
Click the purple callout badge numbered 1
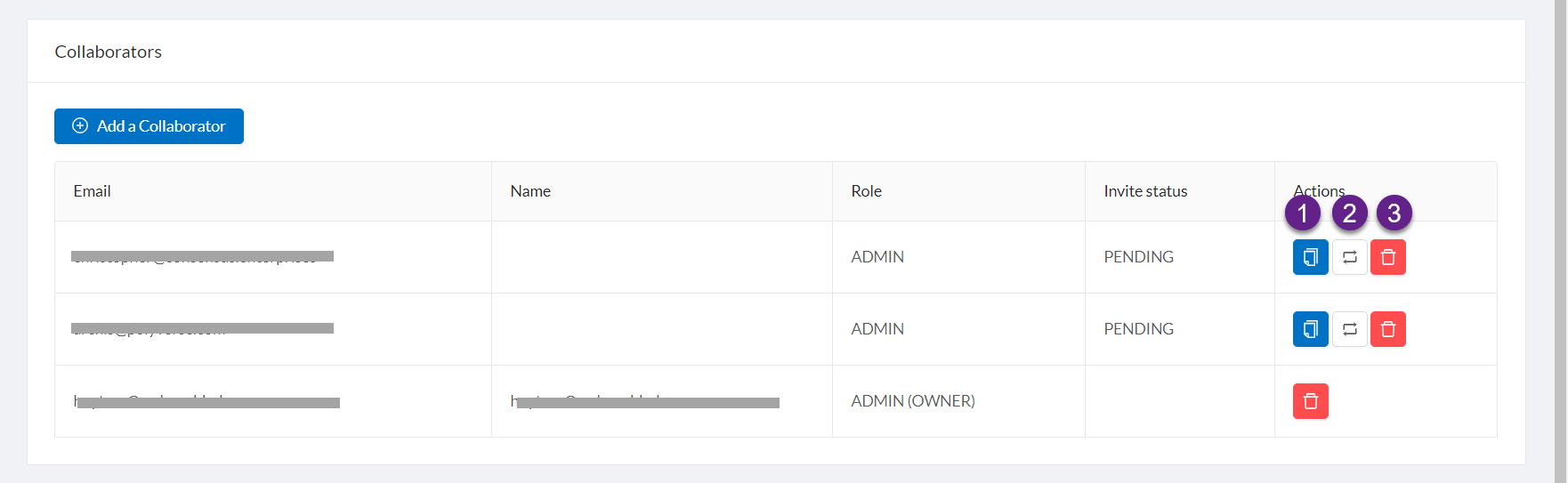click(1303, 213)
